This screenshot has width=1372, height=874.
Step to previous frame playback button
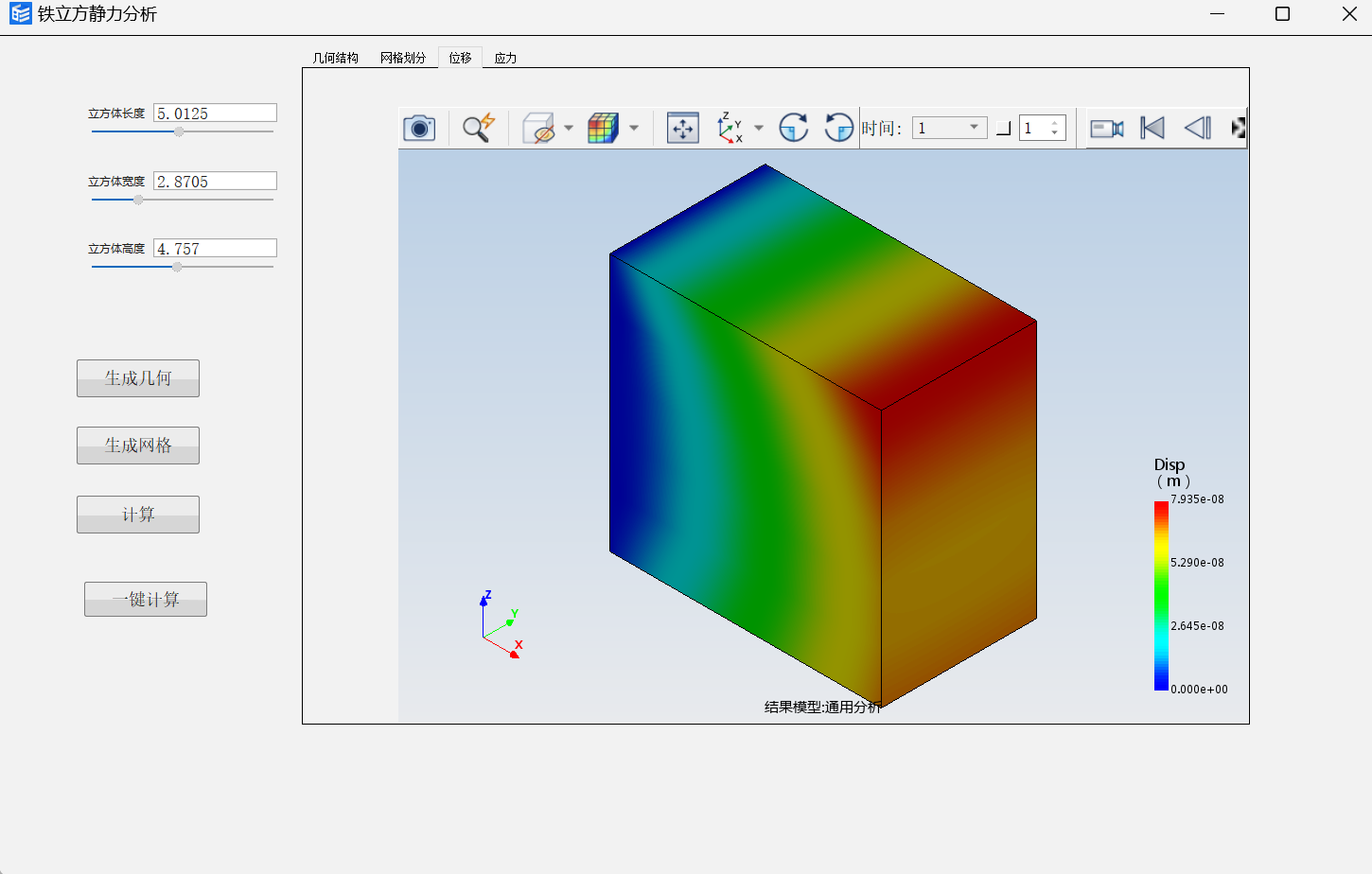click(x=1198, y=128)
